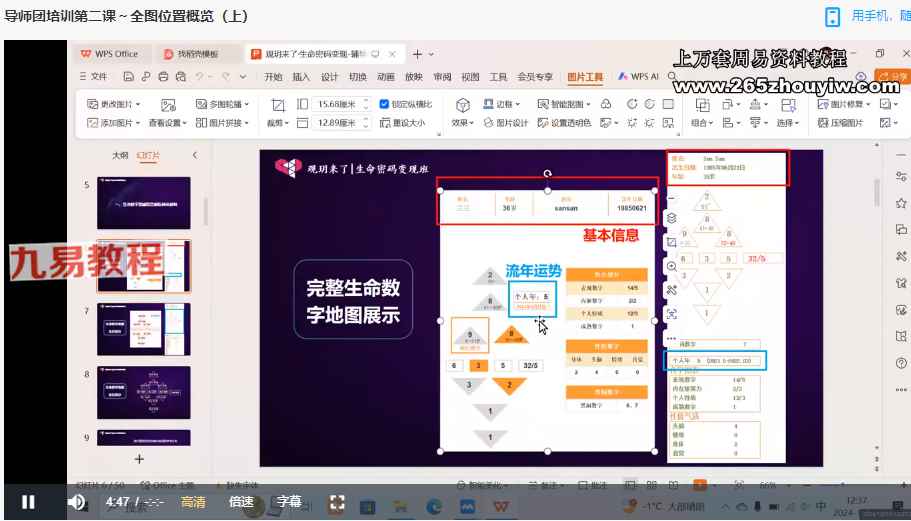Switch to the 大纲 outline tab

pos(119,156)
